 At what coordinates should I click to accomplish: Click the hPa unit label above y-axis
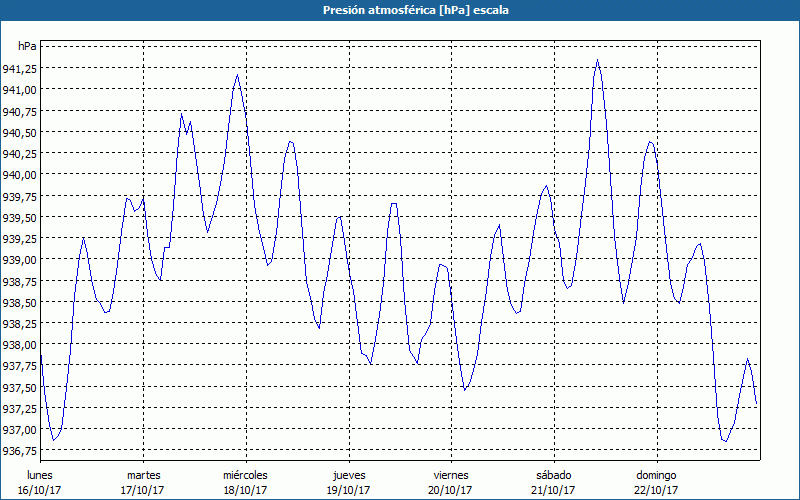point(27,46)
